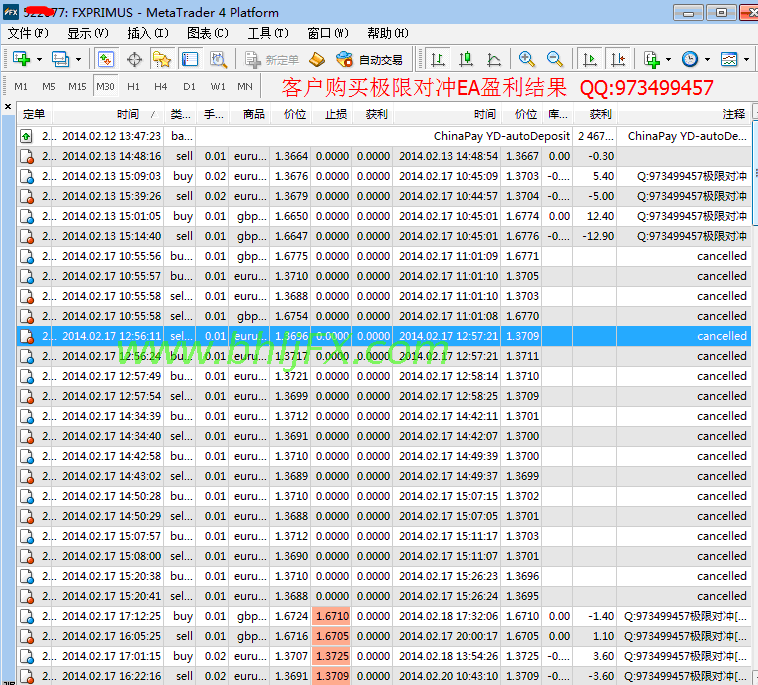Switch to bar chart mode
This screenshot has height=685, width=758.
point(438,59)
